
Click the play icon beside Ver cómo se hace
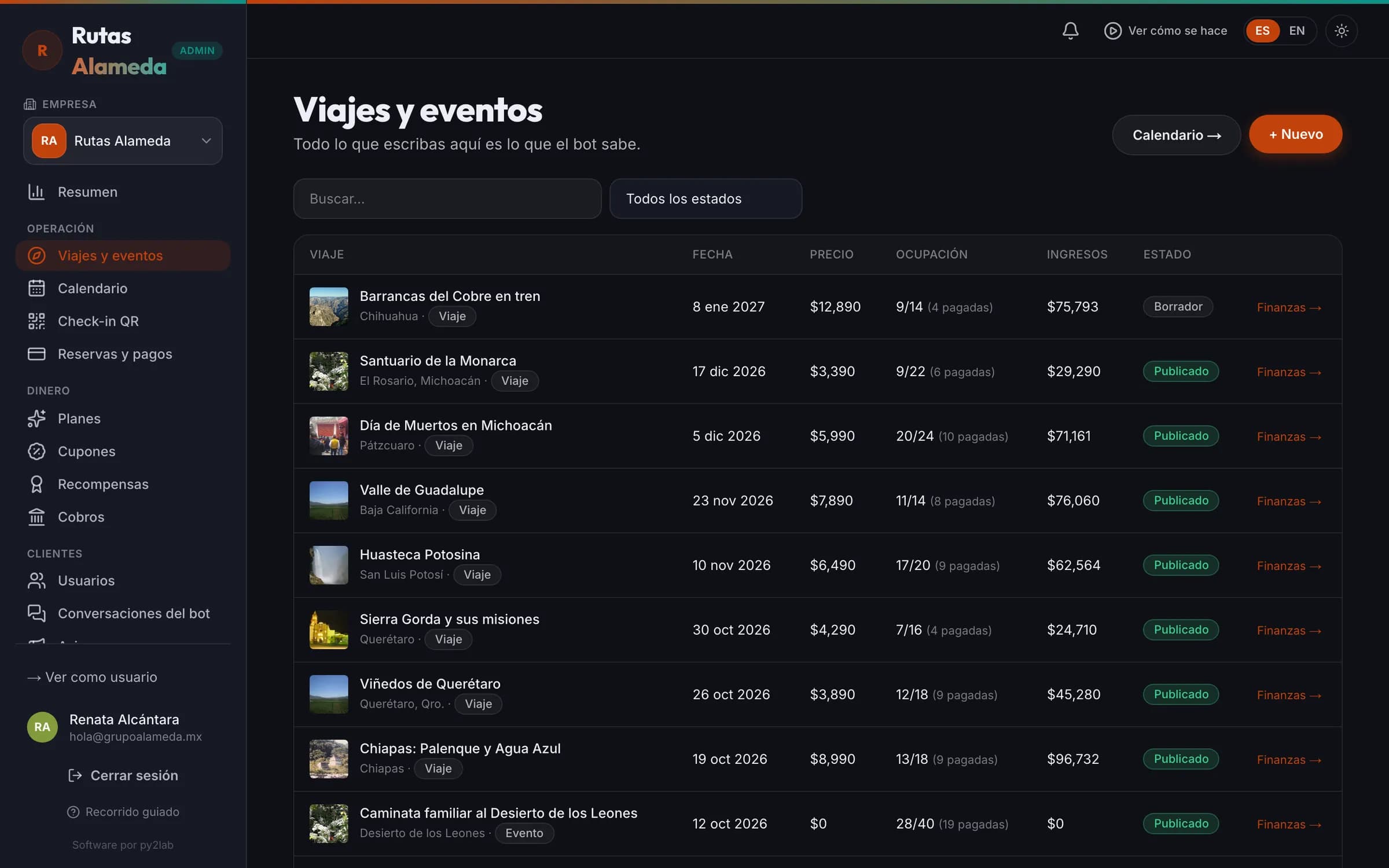click(1112, 31)
